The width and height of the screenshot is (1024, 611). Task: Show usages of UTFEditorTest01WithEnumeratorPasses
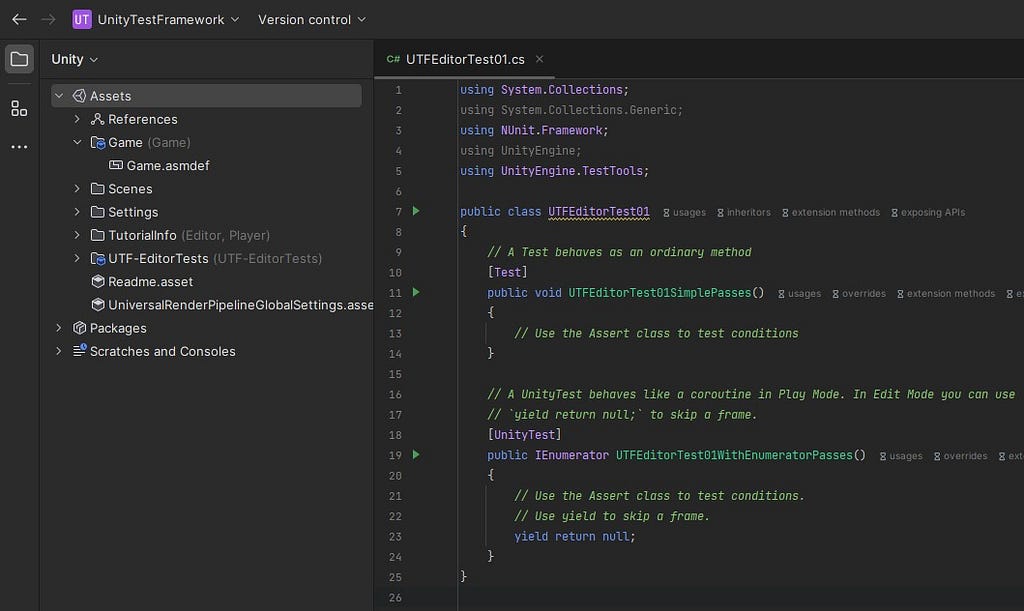[x=901, y=456]
